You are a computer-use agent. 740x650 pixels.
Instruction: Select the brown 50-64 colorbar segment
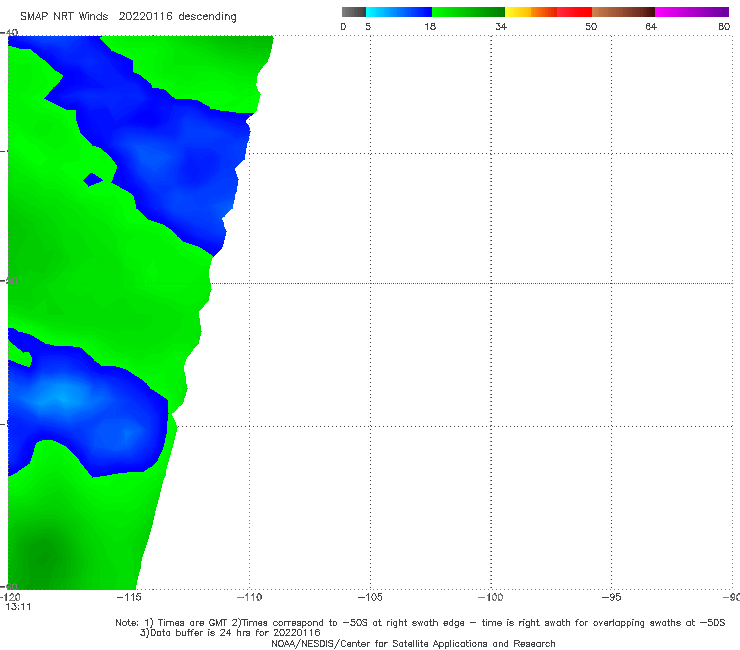coord(623,12)
